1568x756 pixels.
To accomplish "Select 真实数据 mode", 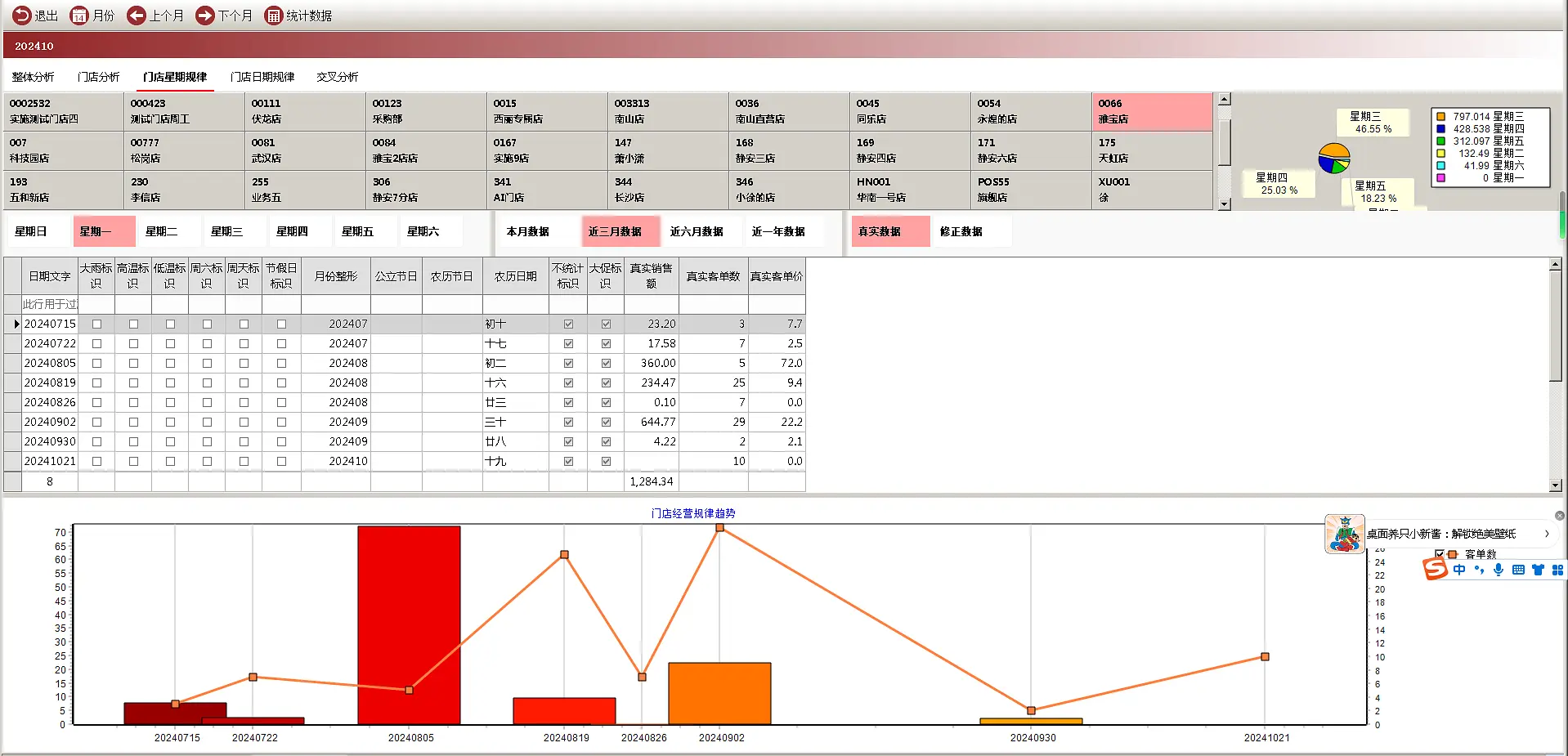I will coord(890,231).
